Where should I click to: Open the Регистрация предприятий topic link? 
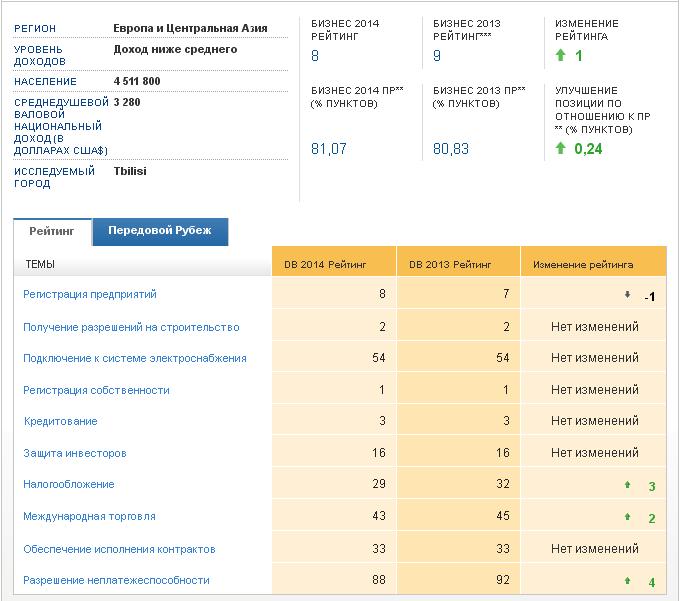click(90, 295)
